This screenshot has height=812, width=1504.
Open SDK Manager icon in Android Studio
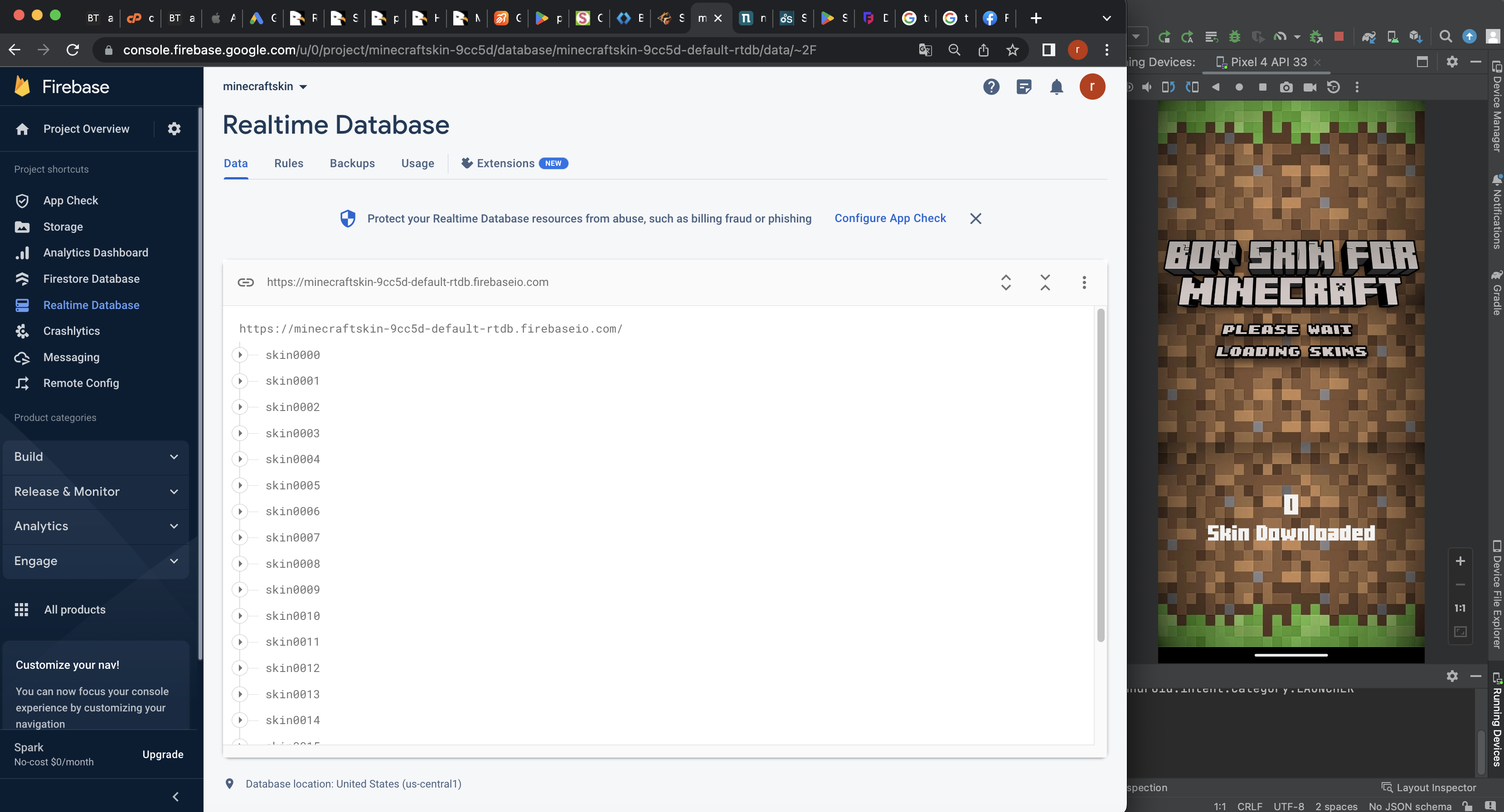point(1416,37)
